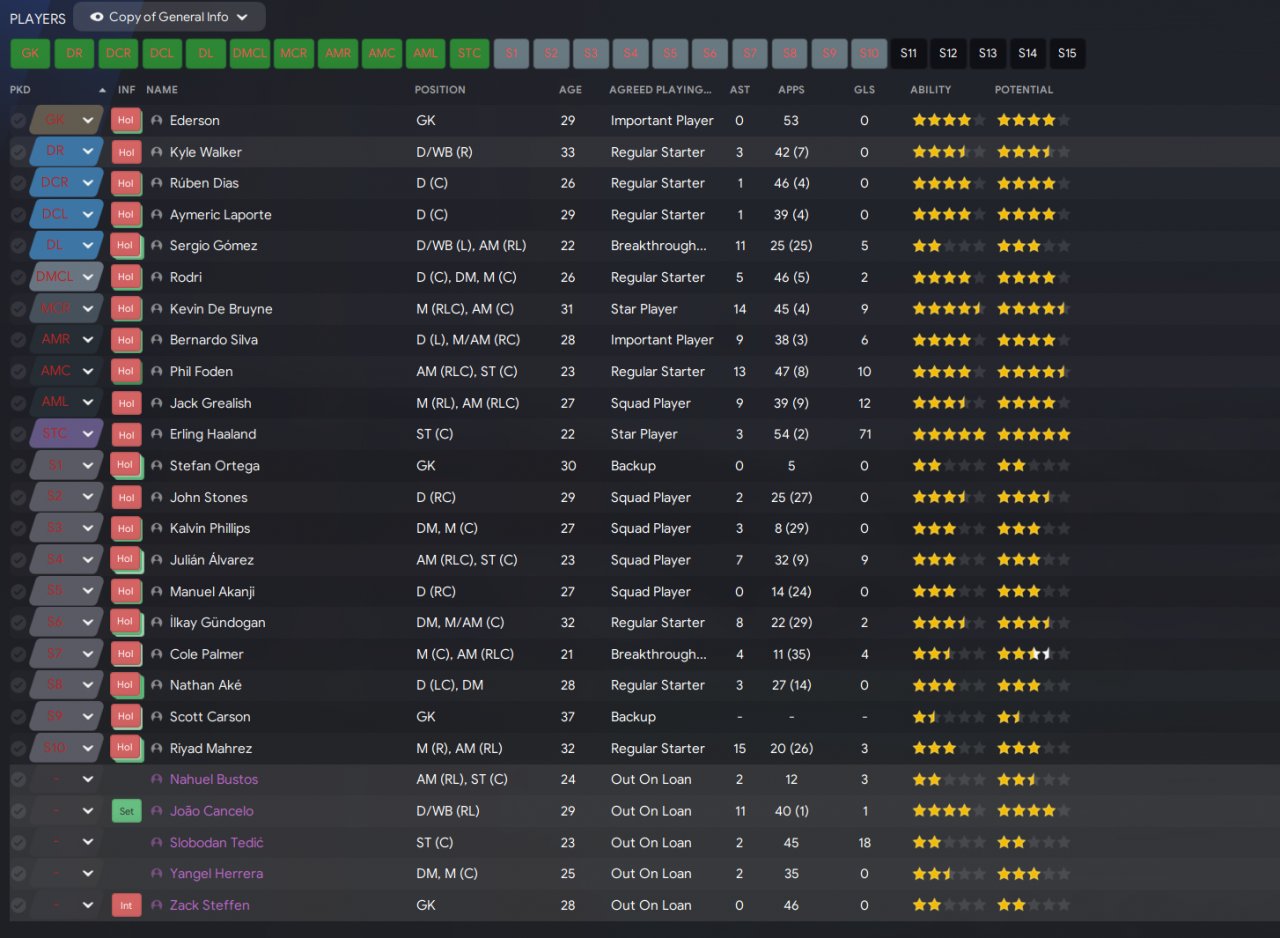Open the S2 picked-position dropdown for John Stones

click(67, 498)
